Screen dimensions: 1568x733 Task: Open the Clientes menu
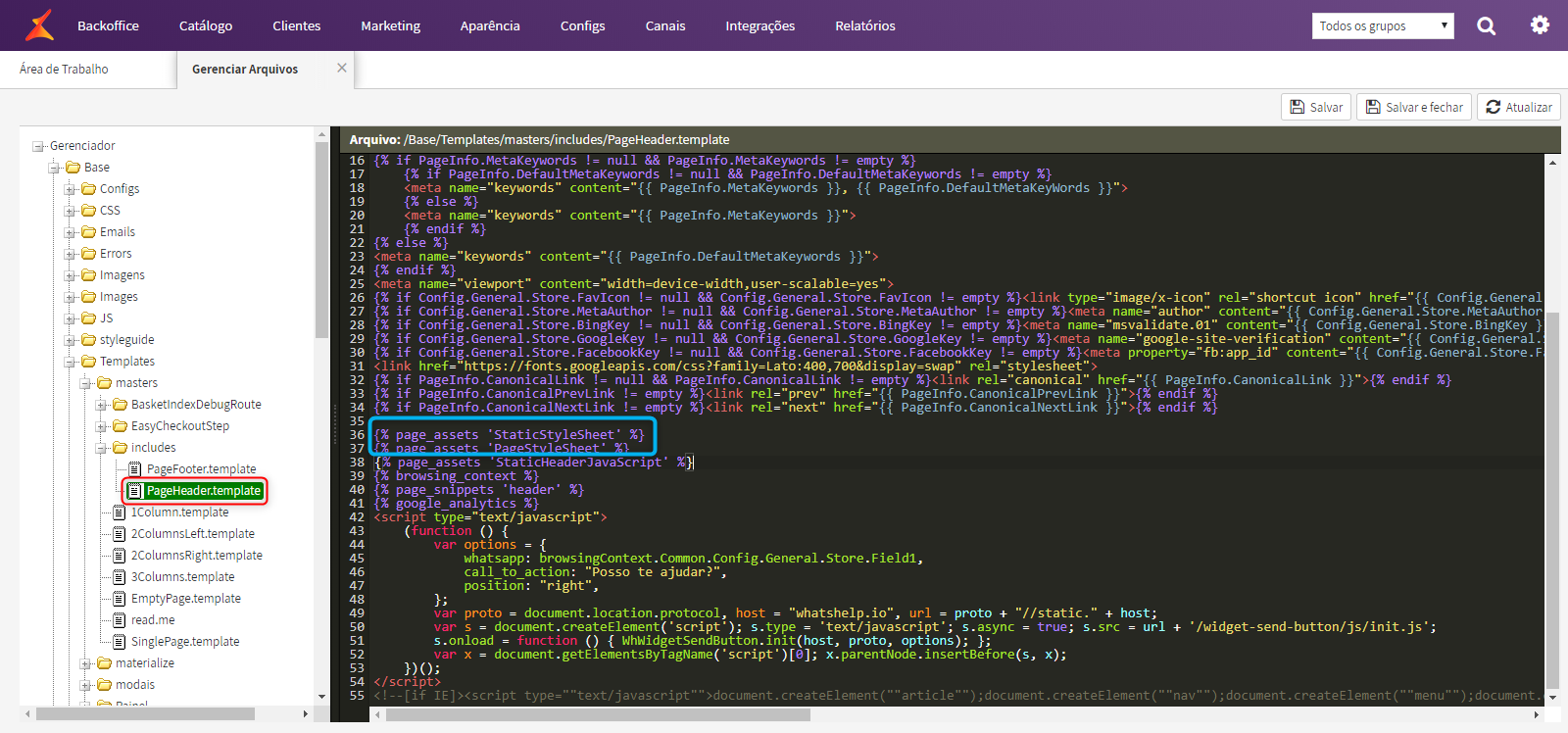(x=297, y=25)
